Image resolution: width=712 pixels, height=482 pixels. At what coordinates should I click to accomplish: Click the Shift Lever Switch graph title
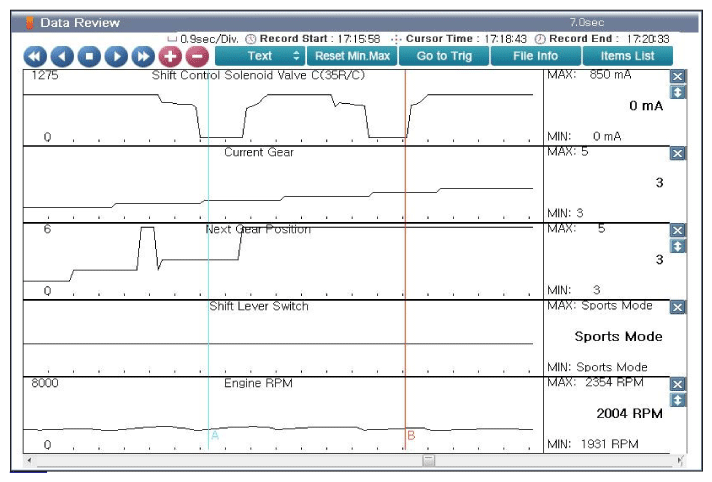pyautogui.click(x=259, y=306)
